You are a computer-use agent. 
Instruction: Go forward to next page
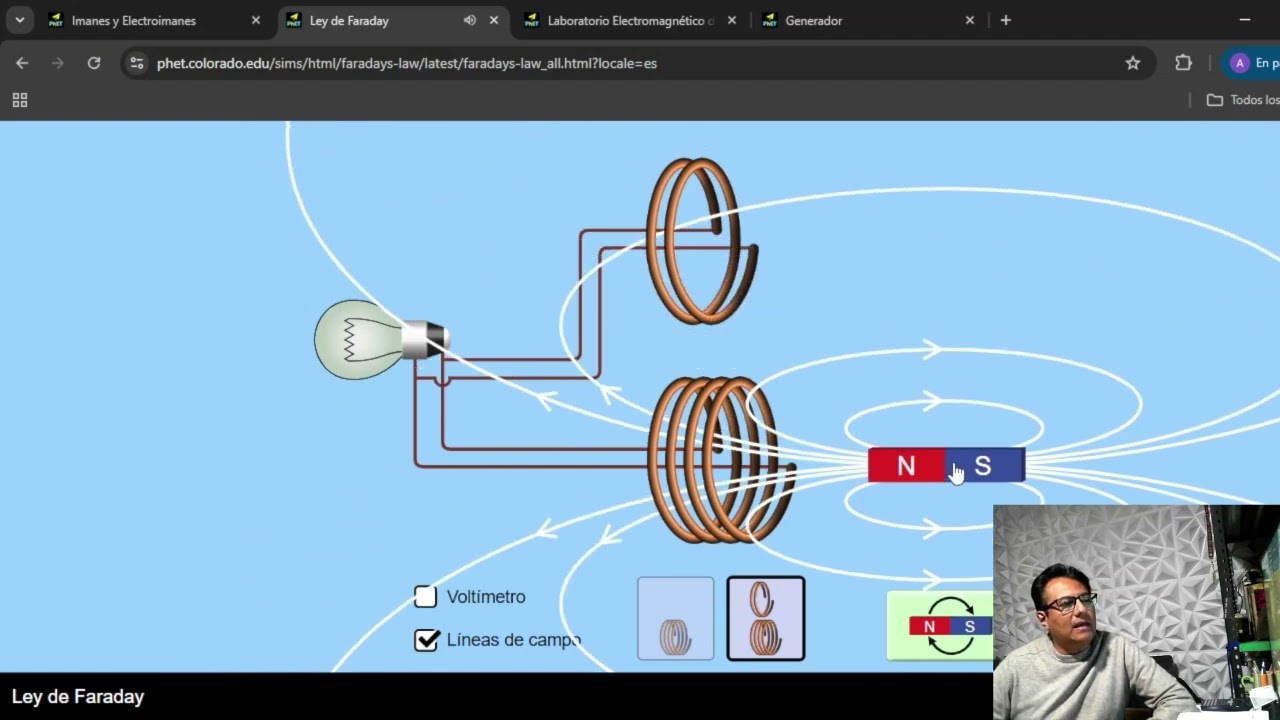[58, 63]
